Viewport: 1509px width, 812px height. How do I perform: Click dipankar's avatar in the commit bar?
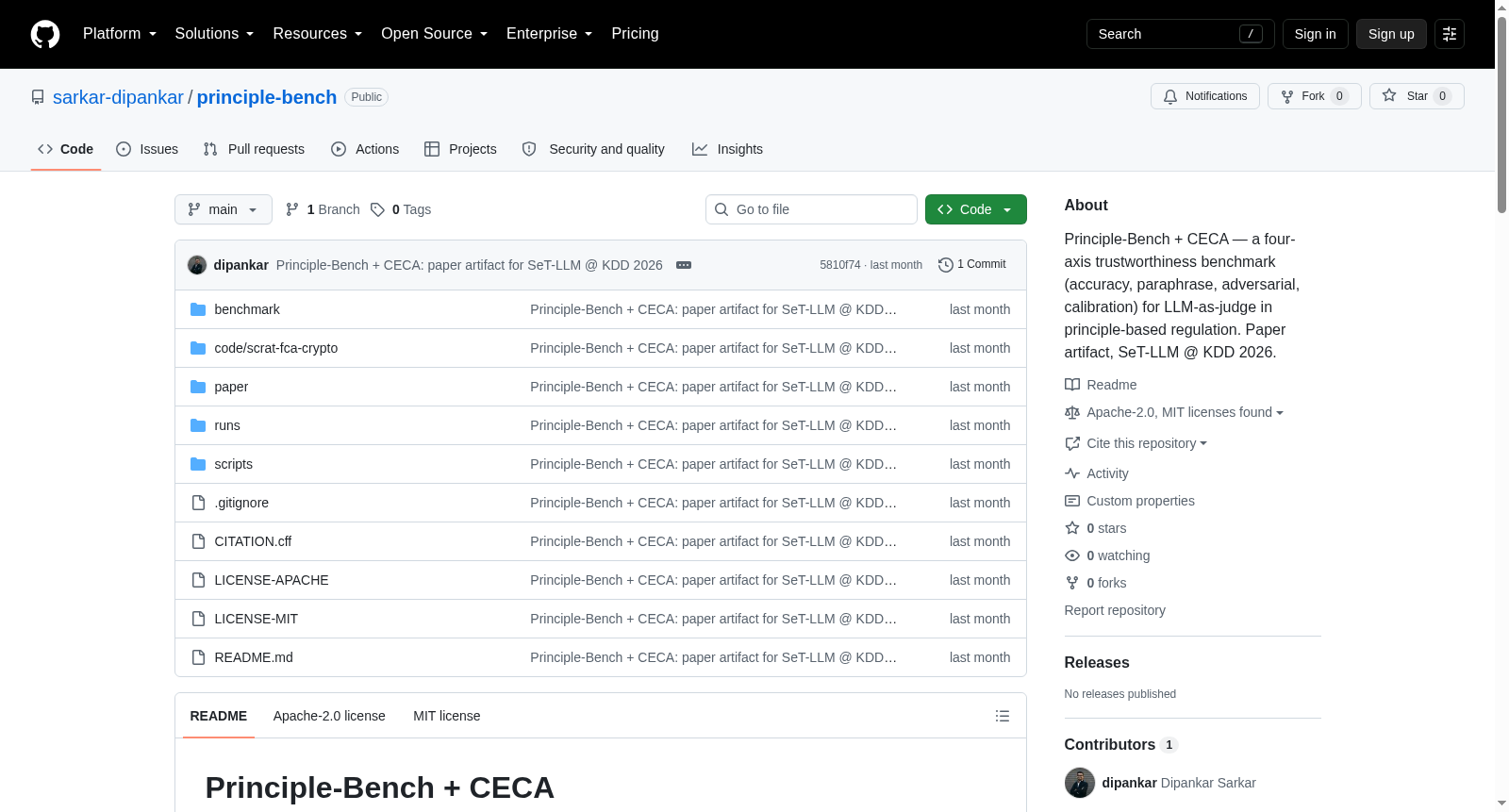[197, 265]
